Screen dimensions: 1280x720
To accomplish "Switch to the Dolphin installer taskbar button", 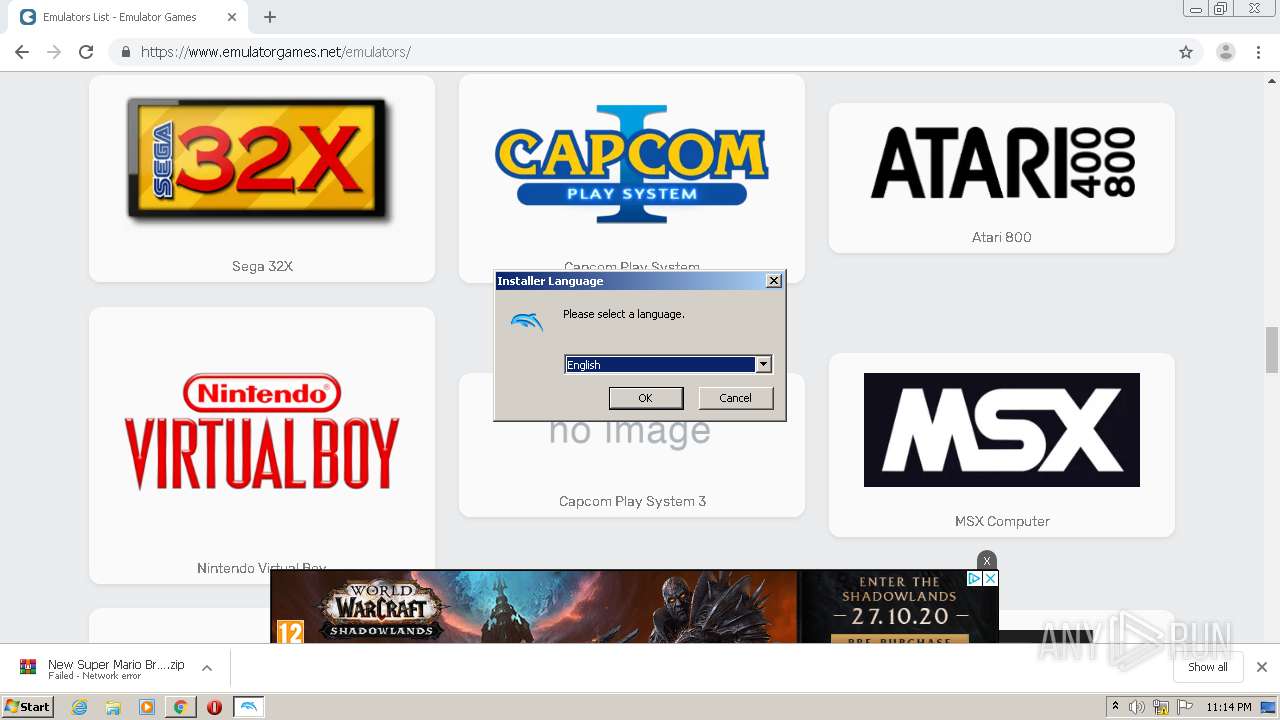I will [x=249, y=707].
